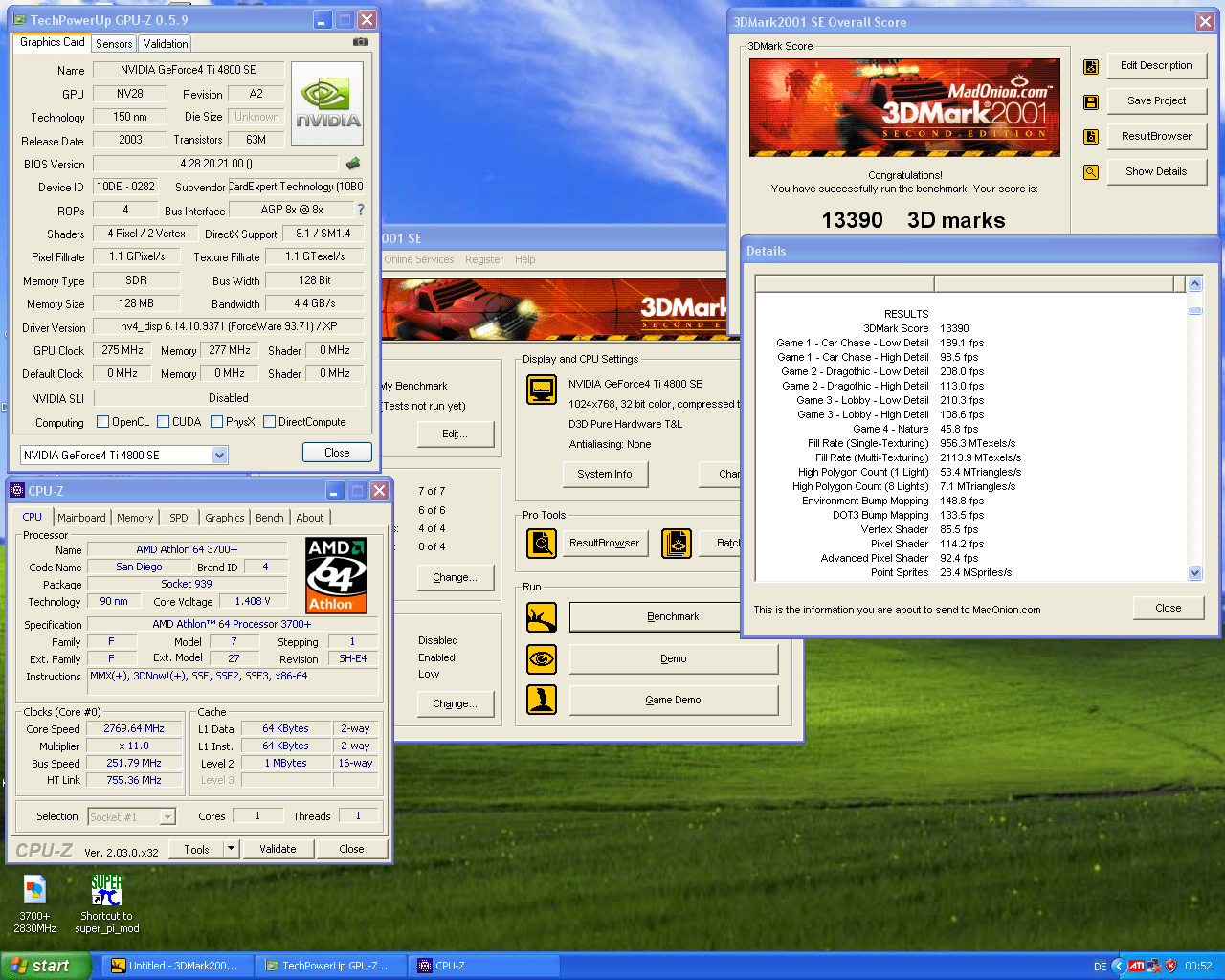This screenshot has height=980, width=1225.
Task: Click the Save Project floppy disk icon
Action: 1091,101
